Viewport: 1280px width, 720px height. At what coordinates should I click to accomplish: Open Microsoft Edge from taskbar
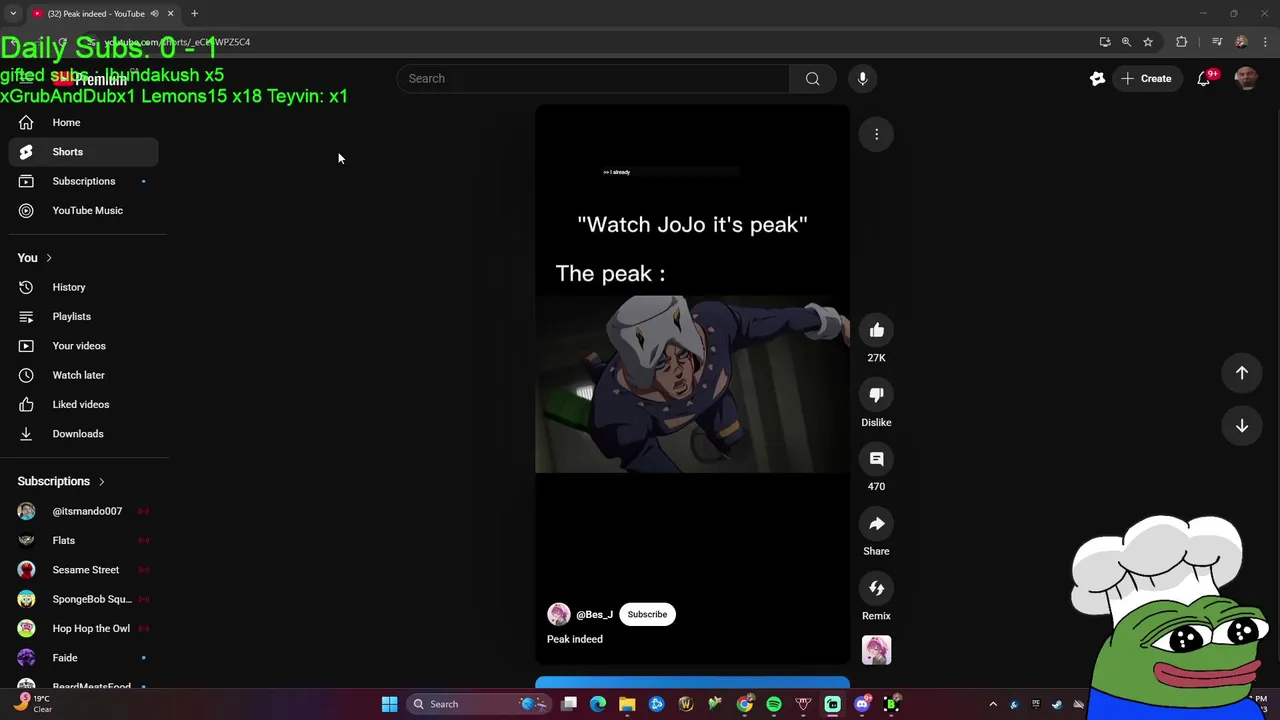coord(598,704)
